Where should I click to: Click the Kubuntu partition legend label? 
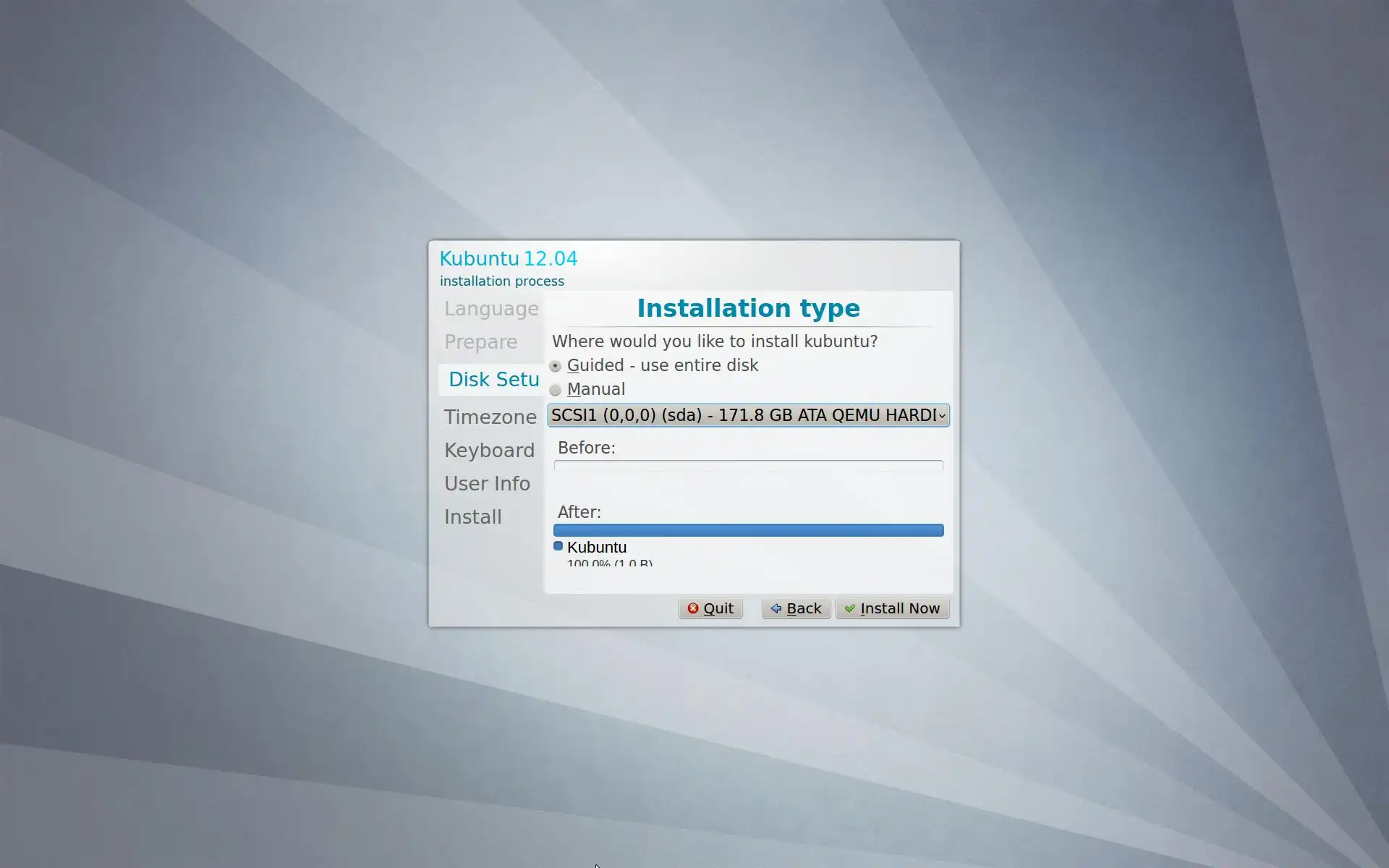pyautogui.click(x=597, y=548)
